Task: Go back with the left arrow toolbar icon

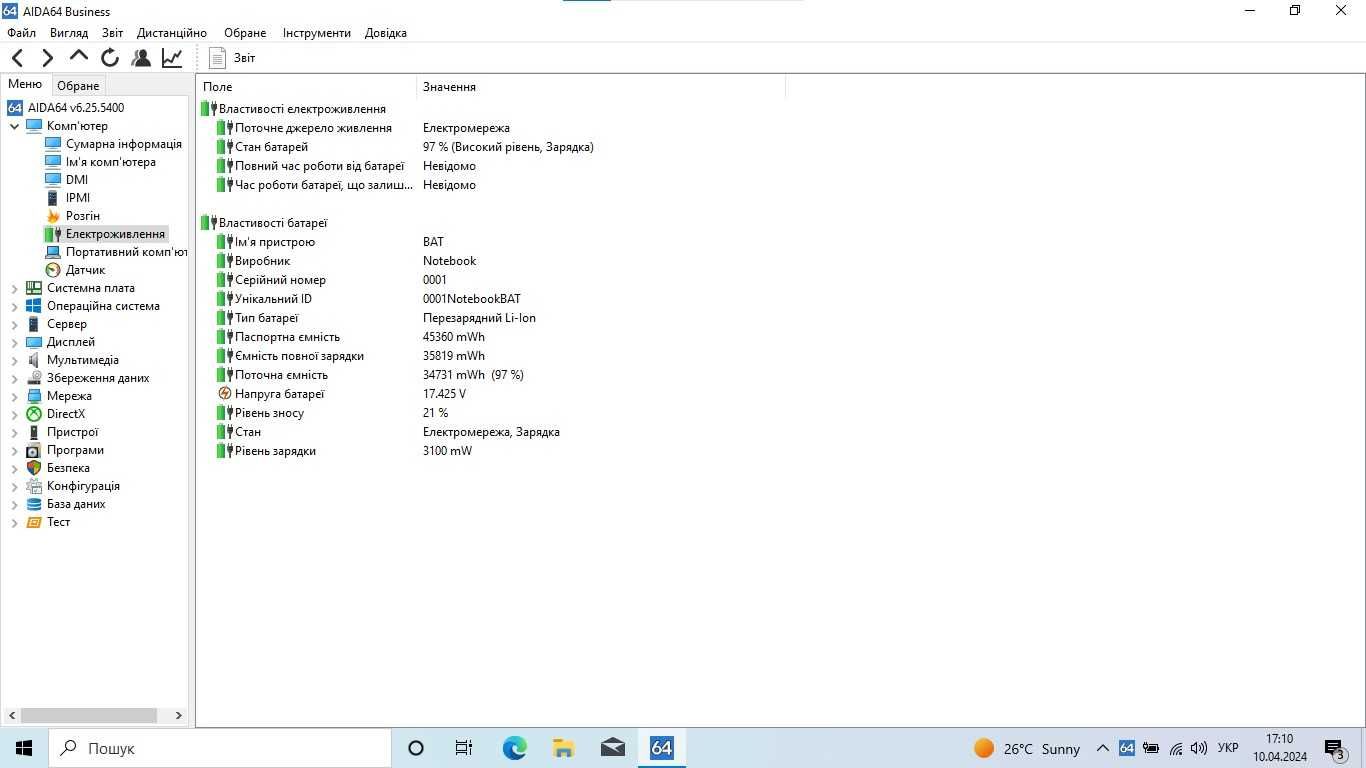Action: [17, 58]
